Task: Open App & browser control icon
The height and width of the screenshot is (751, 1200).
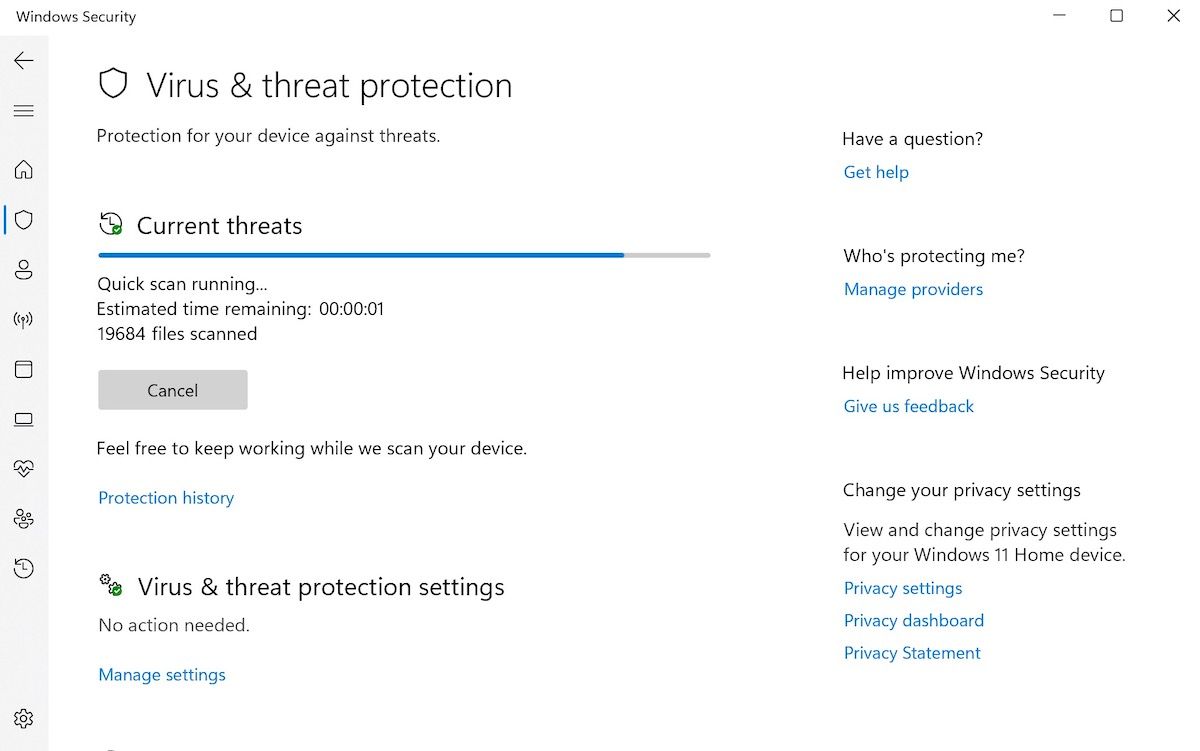Action: pos(24,369)
